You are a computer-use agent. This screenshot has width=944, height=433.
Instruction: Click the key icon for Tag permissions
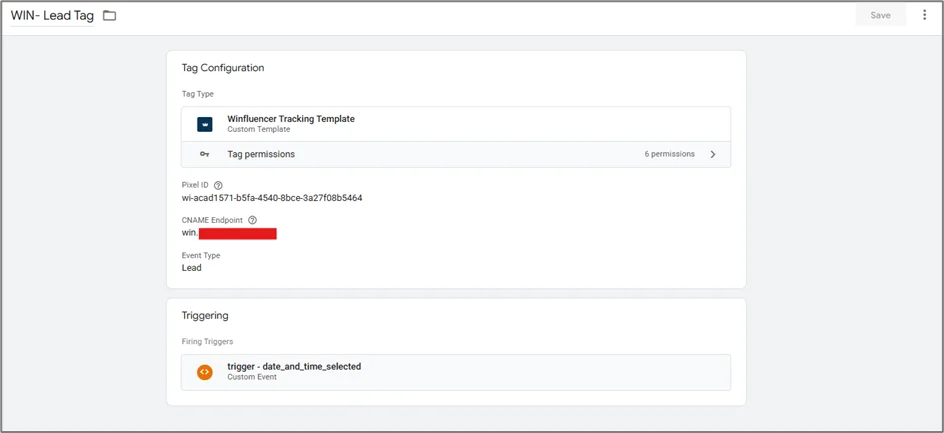point(205,154)
